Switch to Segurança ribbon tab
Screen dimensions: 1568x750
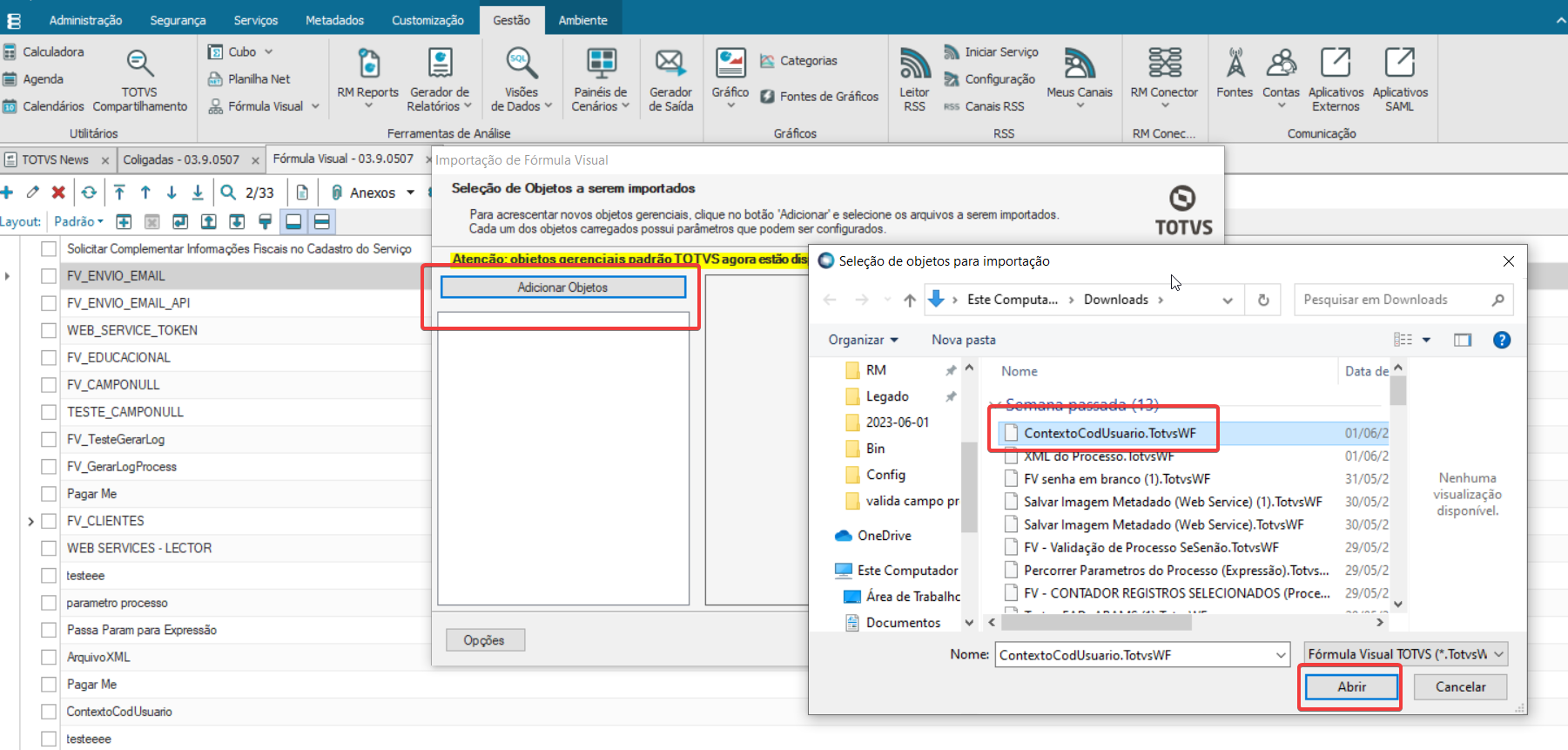coord(178,20)
